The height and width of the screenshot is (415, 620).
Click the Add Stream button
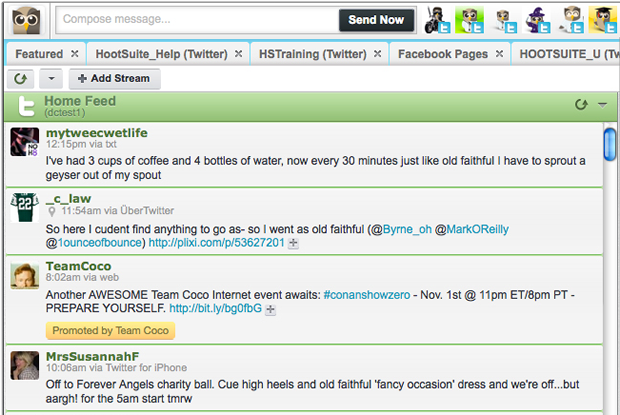click(115, 79)
